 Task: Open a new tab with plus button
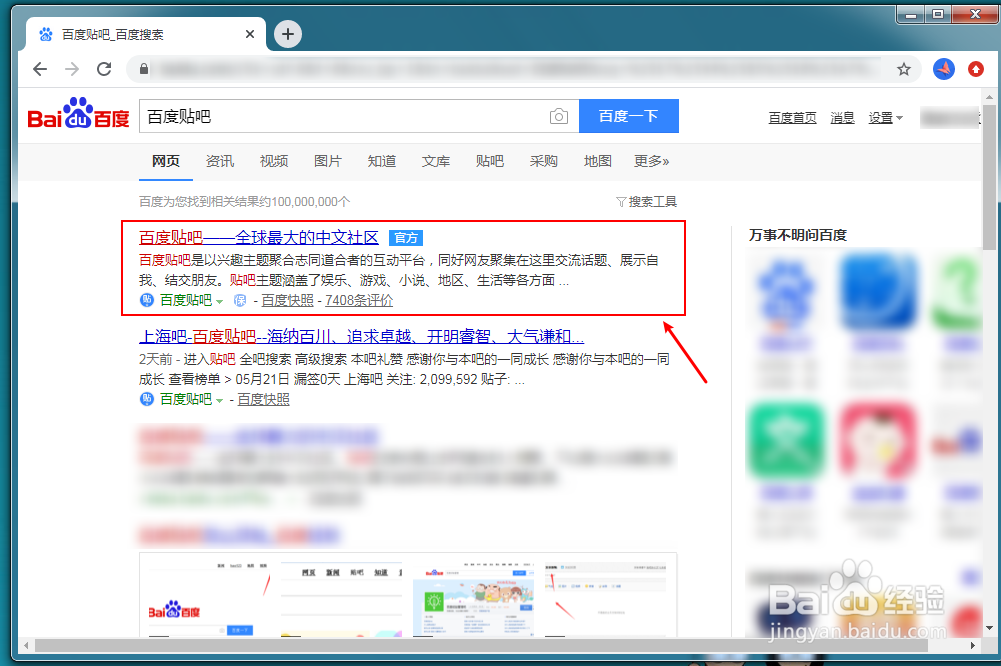[x=288, y=34]
